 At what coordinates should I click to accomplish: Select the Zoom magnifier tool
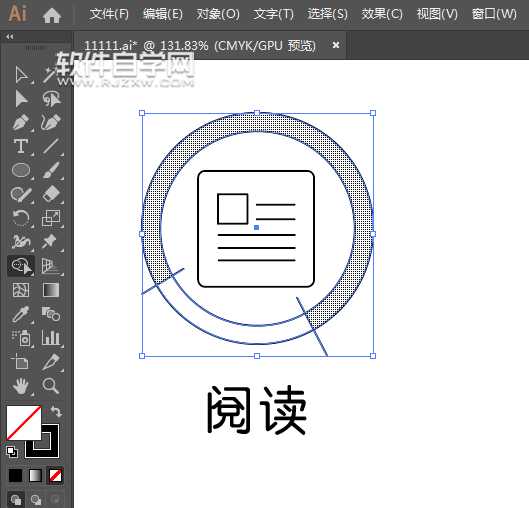51,386
